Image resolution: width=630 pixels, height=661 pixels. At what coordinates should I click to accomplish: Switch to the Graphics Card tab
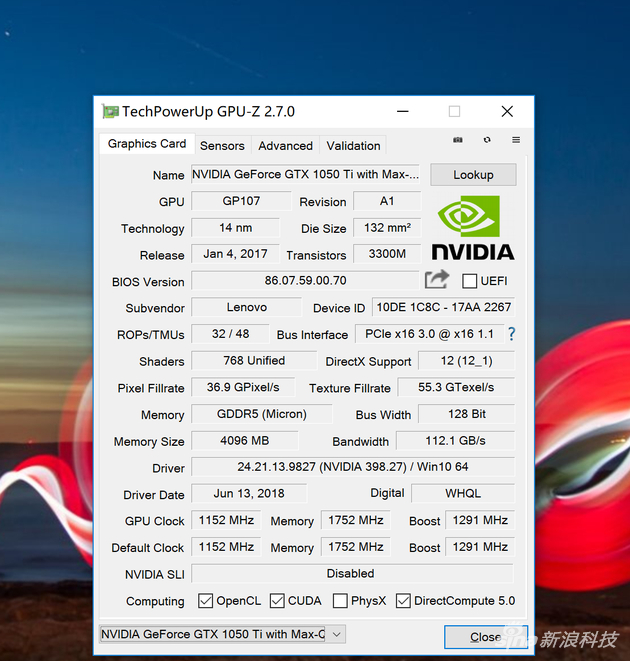[147, 144]
